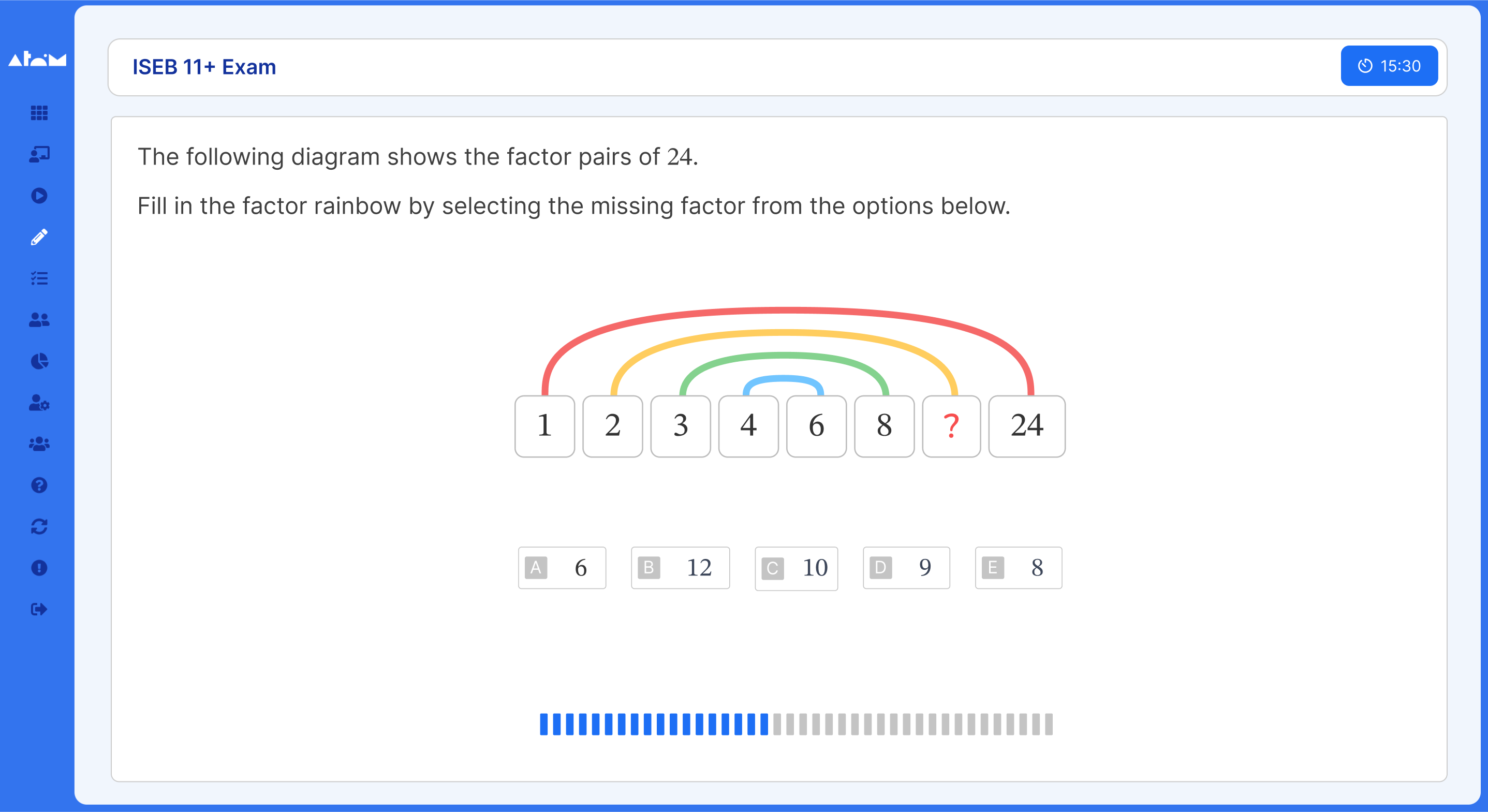Choose answer option B with value 12

[680, 568]
